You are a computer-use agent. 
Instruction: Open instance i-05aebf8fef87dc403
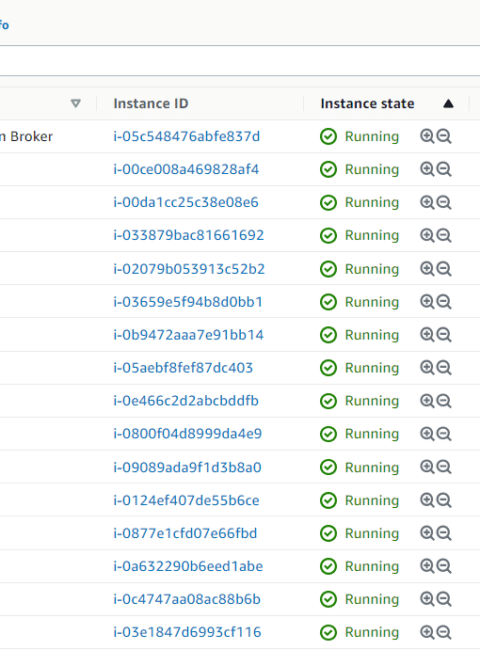183,367
